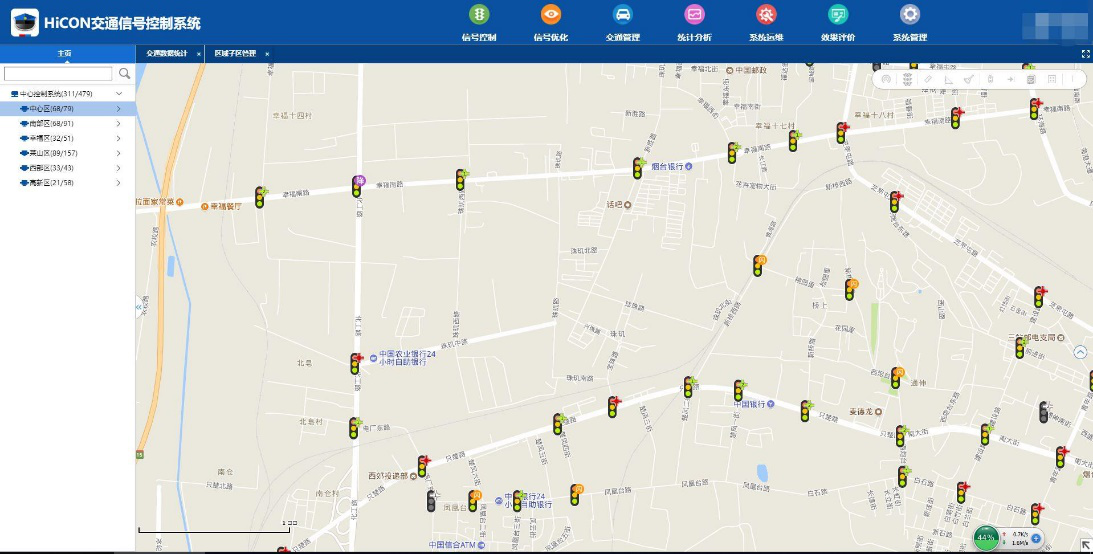Open the 信号优化 eye icon

551,14
